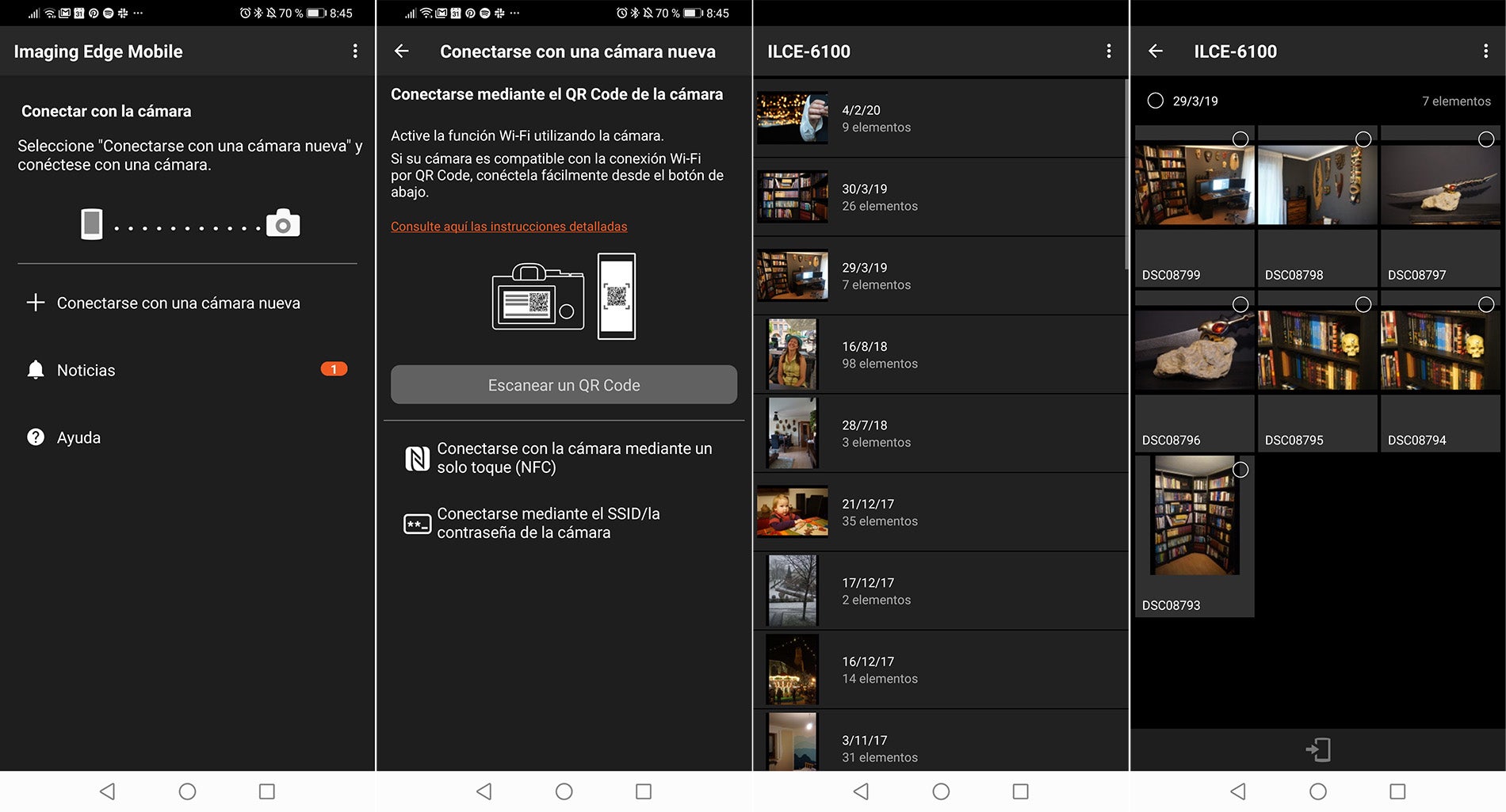Tap the import to phone icon
This screenshot has height=812, width=1506.
[x=1318, y=749]
